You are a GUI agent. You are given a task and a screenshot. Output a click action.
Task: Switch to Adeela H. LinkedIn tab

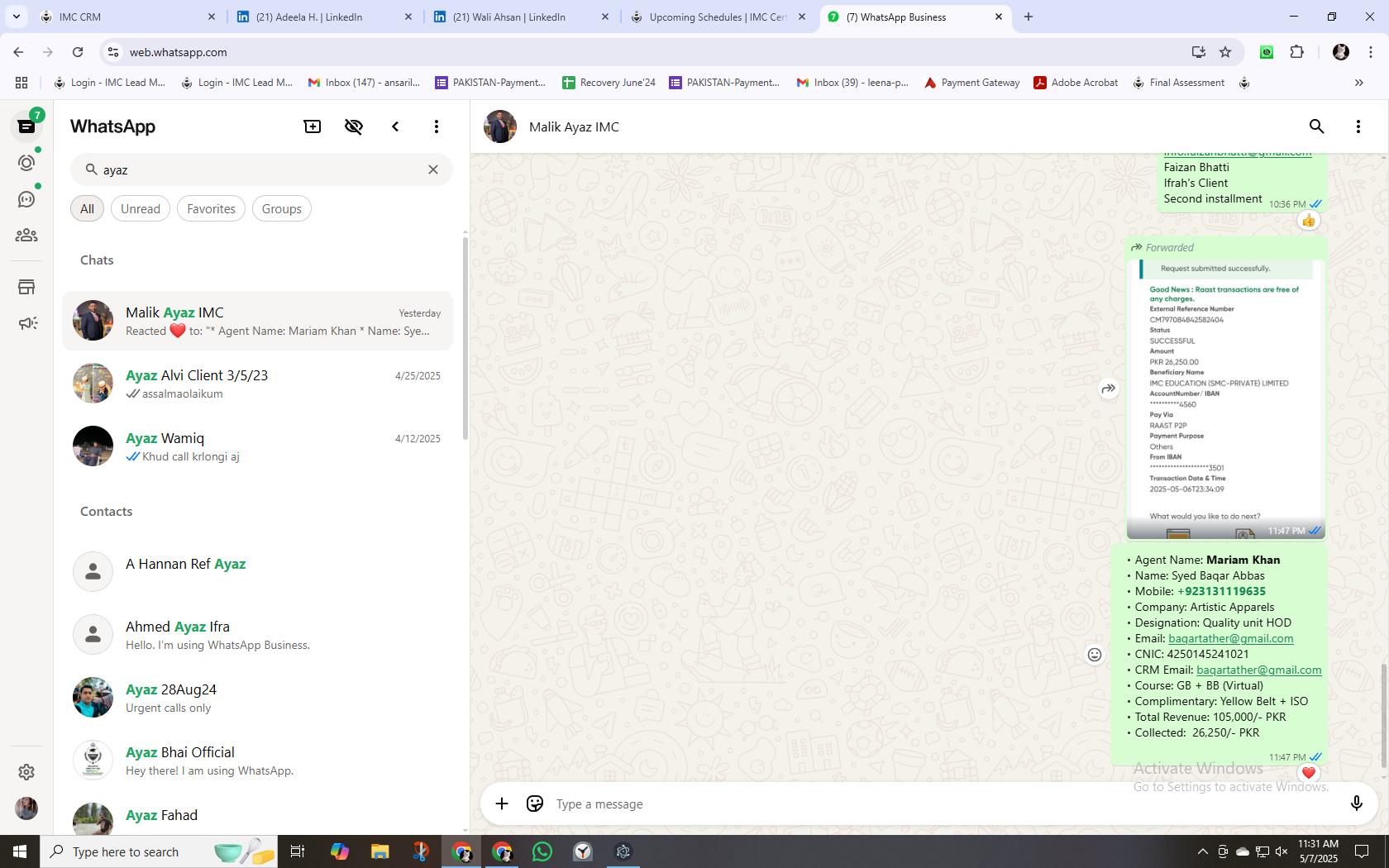point(324,17)
